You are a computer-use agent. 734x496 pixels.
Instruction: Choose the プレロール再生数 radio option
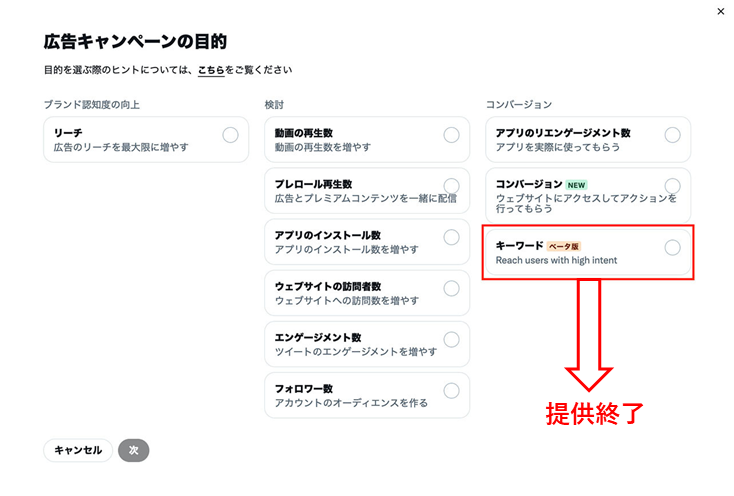coord(452,186)
